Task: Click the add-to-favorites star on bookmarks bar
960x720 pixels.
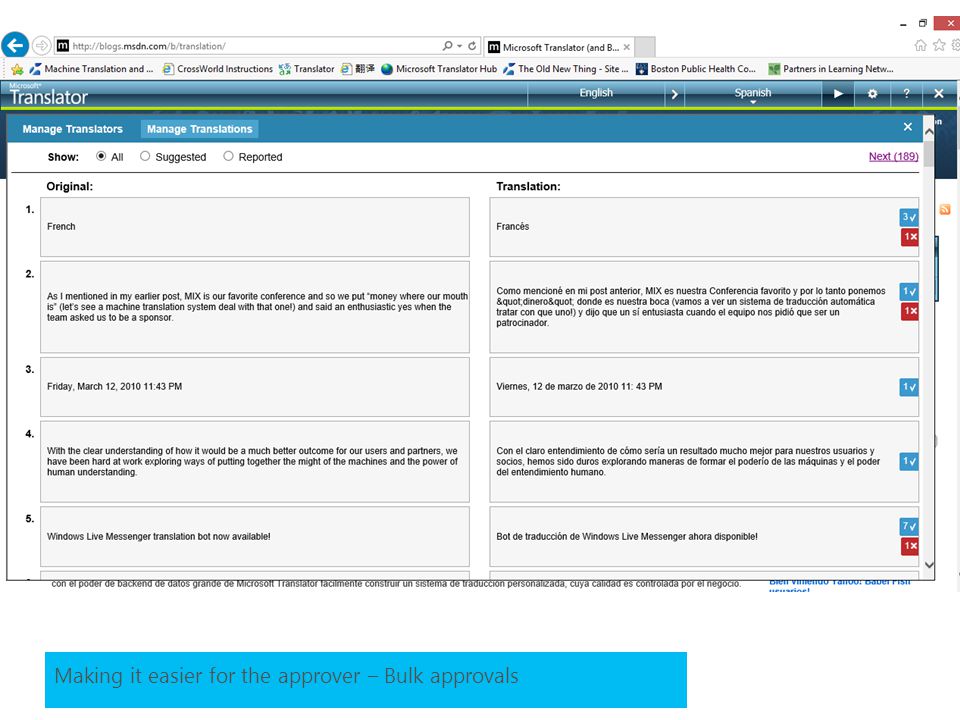Action: (17, 69)
